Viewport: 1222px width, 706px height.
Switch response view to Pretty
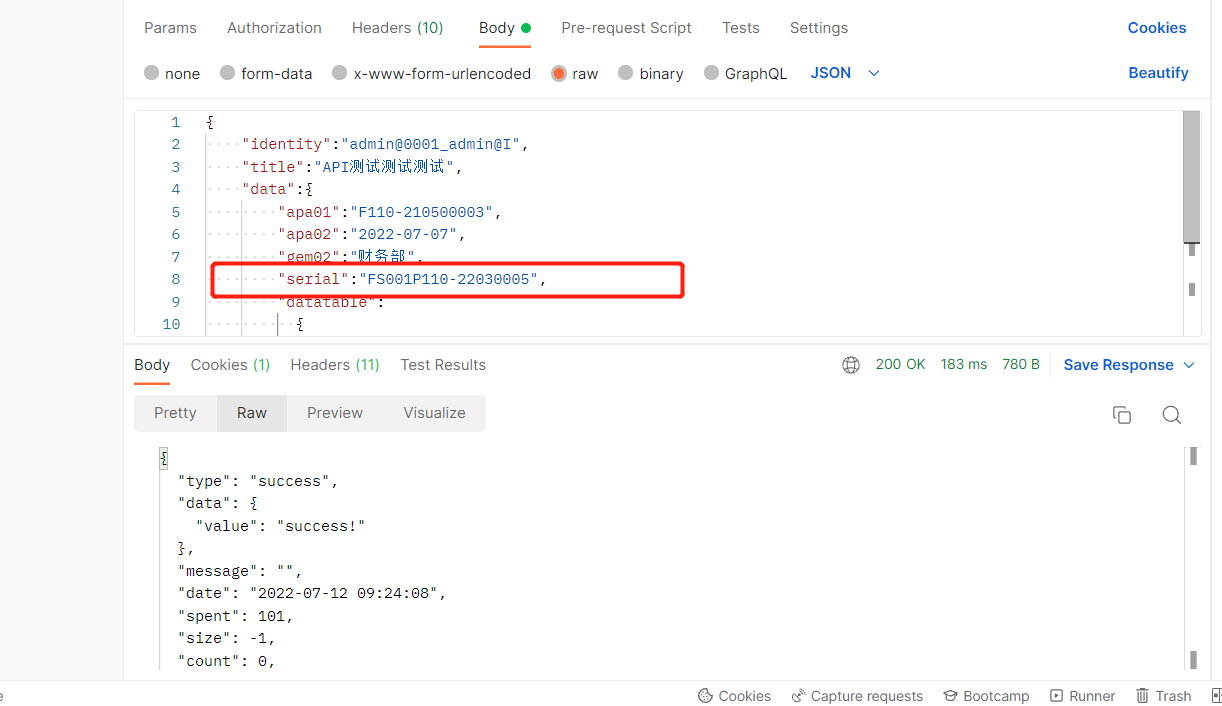175,413
